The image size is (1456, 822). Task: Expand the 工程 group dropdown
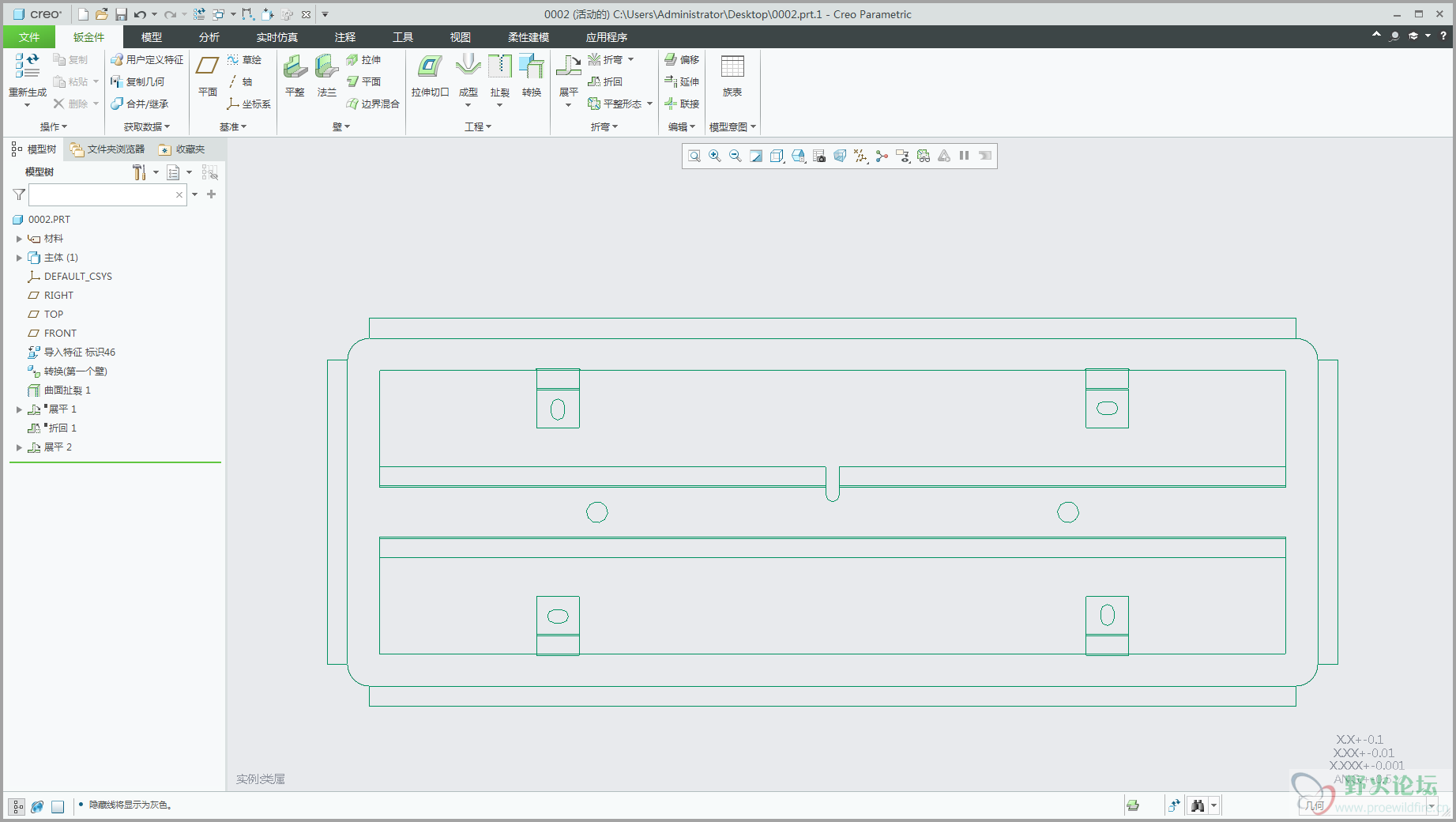coord(478,126)
